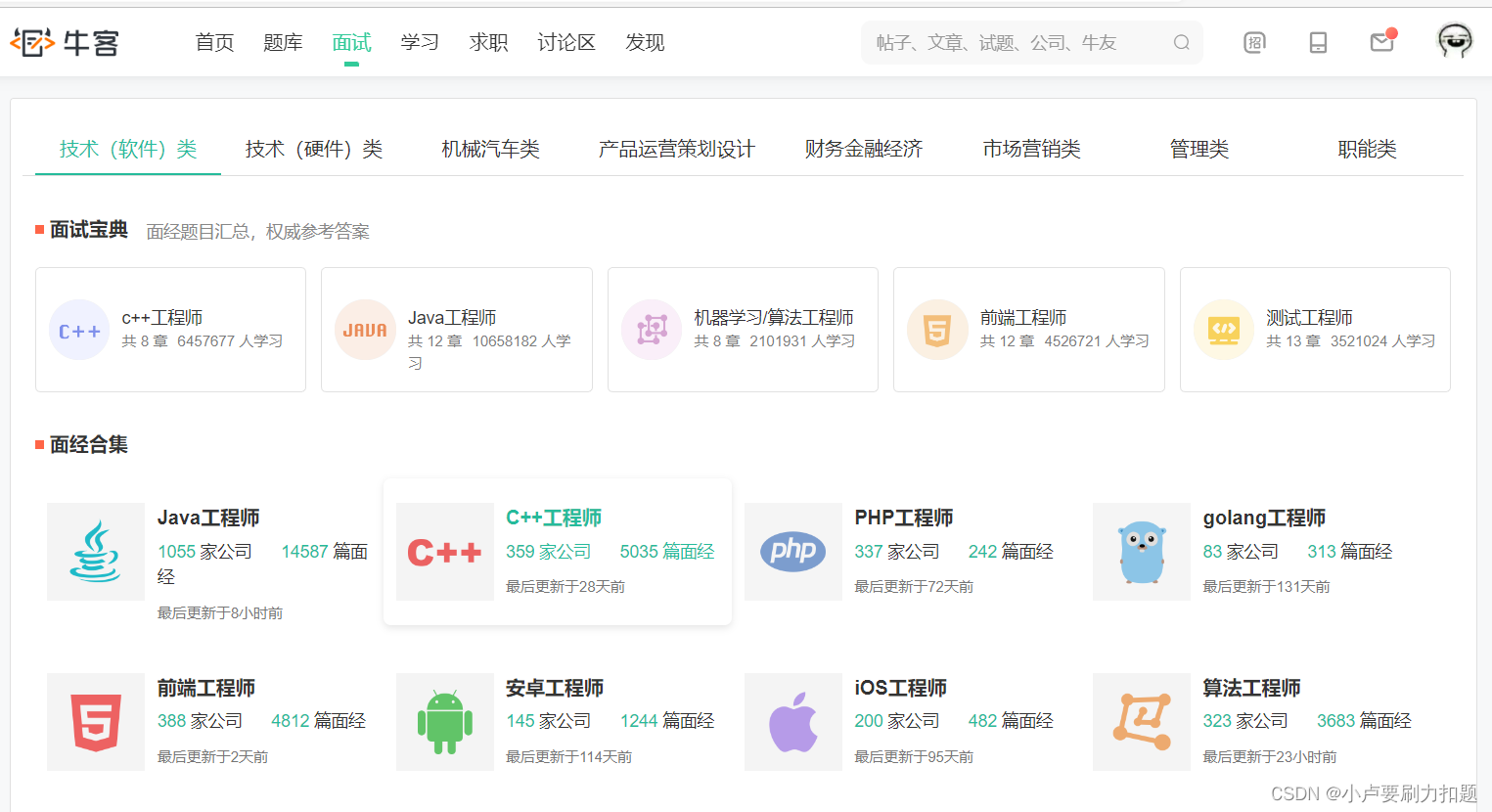Open the PHP工程师 title link
1492x812 pixels.
[904, 518]
